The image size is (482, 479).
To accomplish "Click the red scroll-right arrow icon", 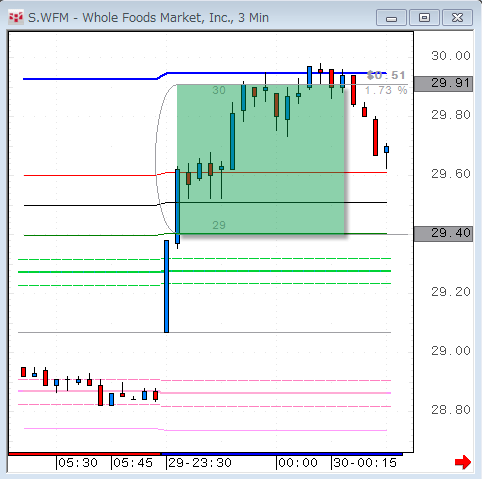I will (463, 462).
